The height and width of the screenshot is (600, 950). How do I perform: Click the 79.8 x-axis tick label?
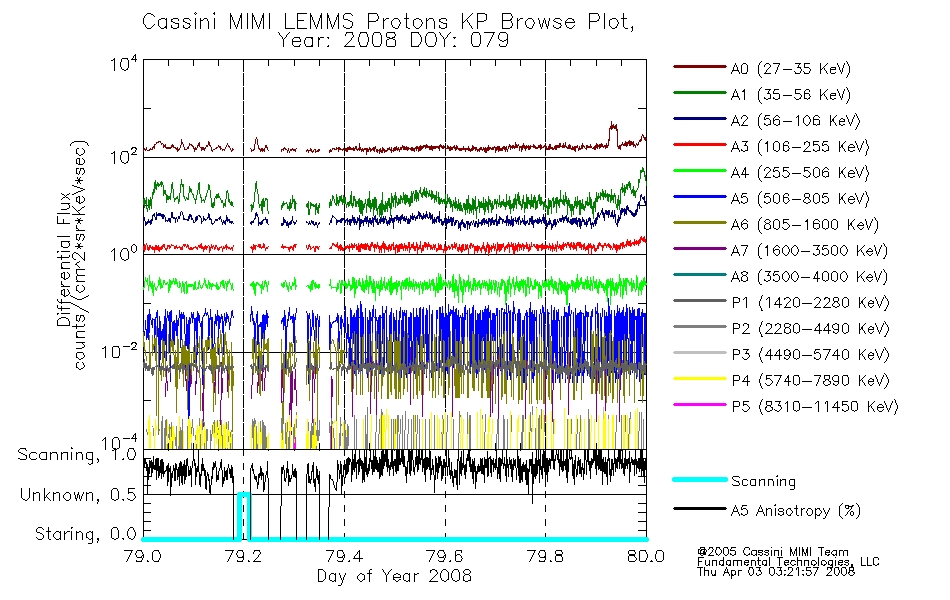click(x=545, y=556)
